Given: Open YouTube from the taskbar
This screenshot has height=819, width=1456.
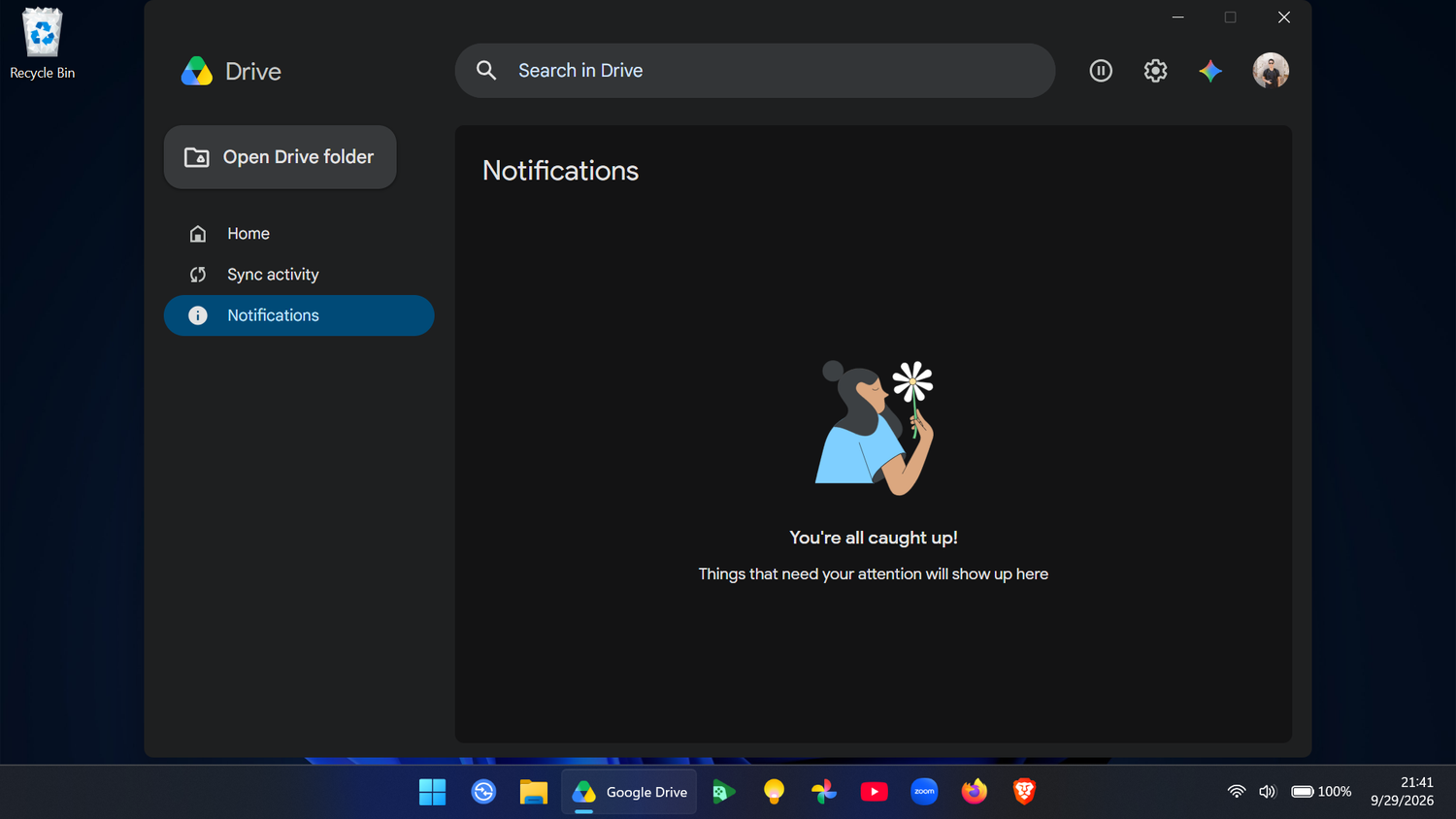Looking at the screenshot, I should pos(874,792).
